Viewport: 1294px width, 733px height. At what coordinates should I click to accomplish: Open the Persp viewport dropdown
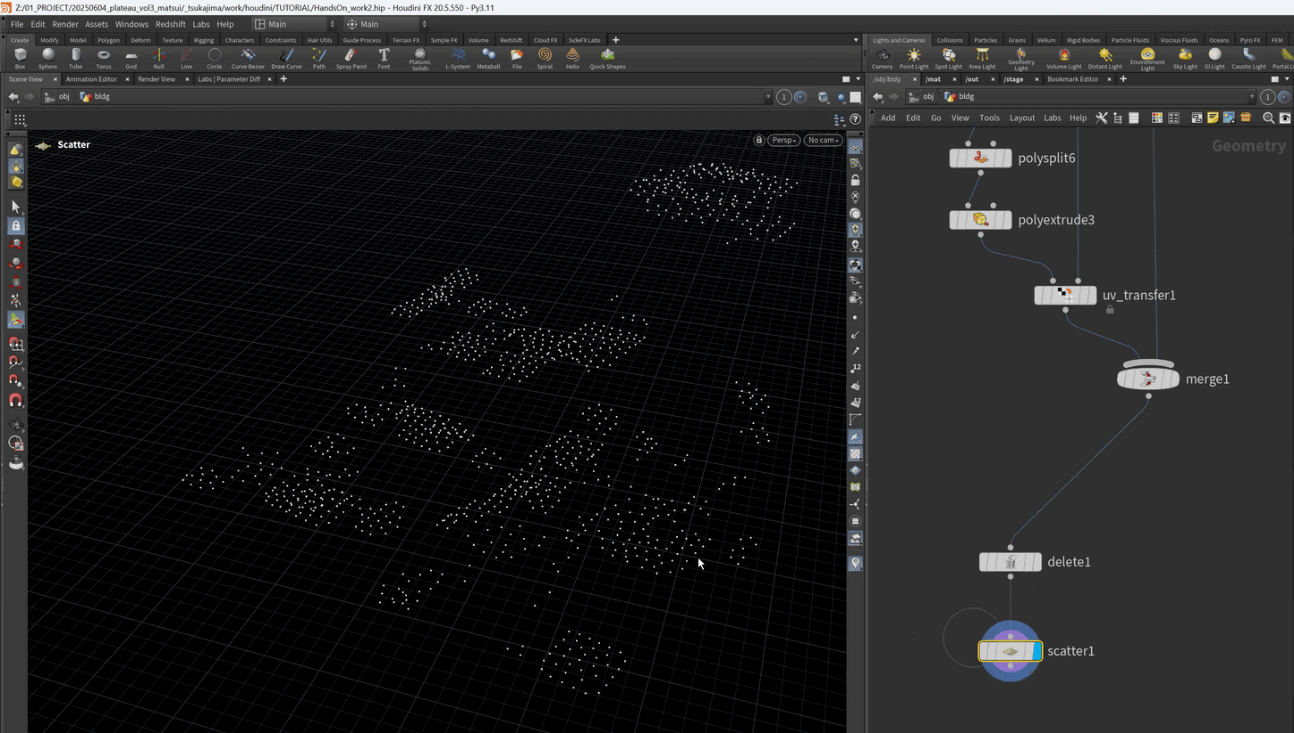click(783, 140)
